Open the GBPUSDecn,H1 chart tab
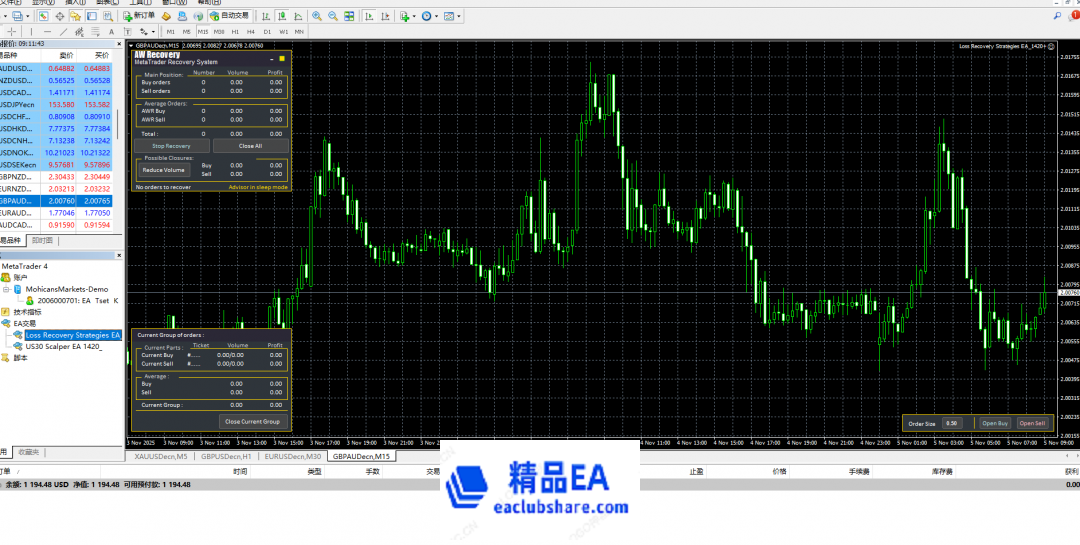1080x545 pixels. [225, 456]
